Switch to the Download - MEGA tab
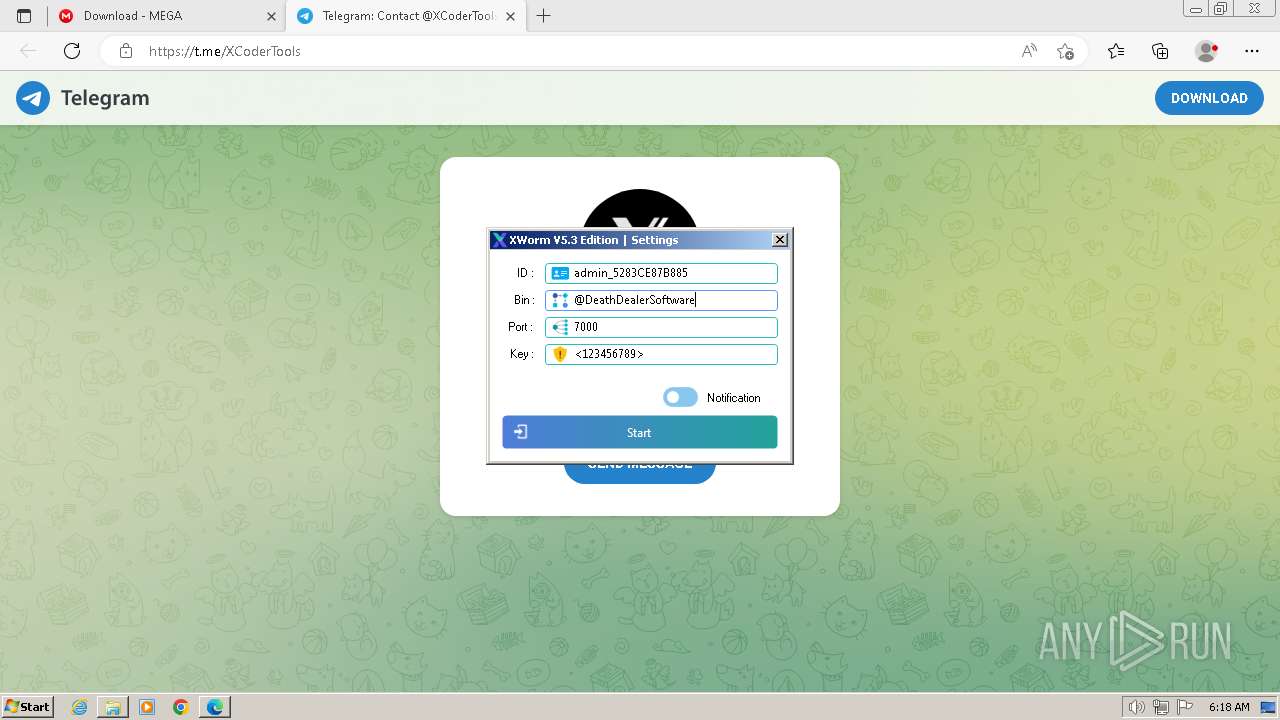Screen dimensions: 1280x720 tap(166, 16)
